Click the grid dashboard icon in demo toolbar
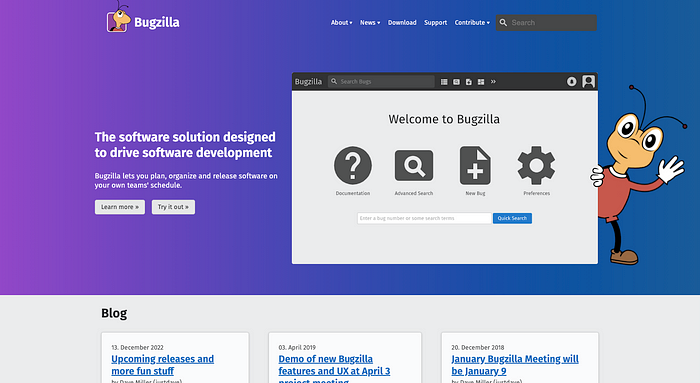700x383 pixels. click(481, 82)
